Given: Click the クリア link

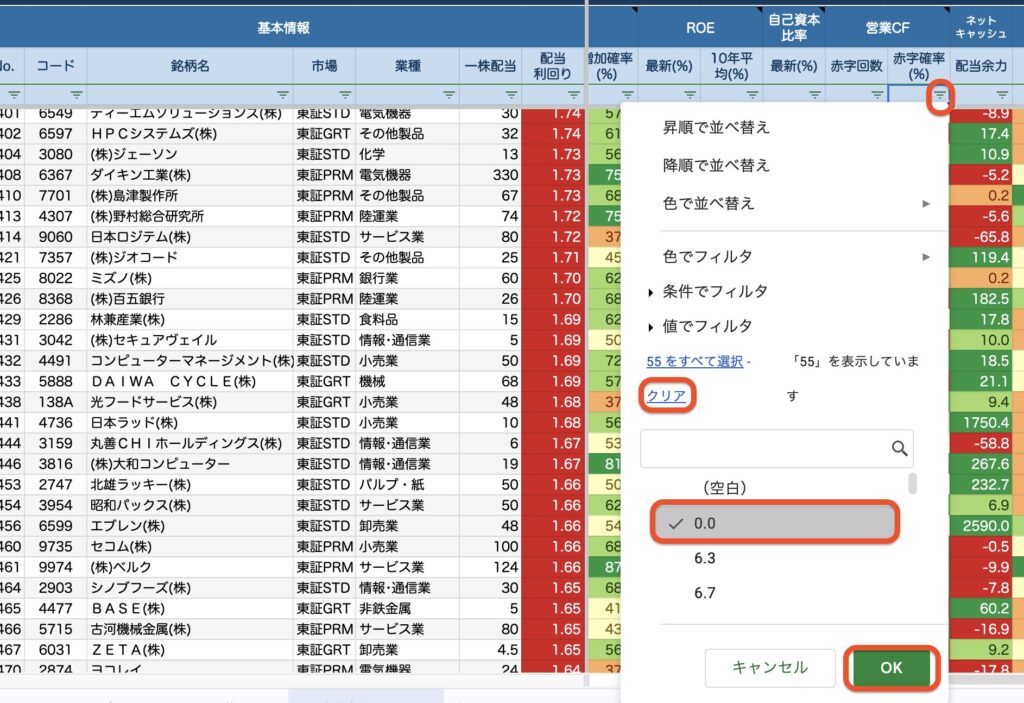Looking at the screenshot, I should tap(667, 395).
